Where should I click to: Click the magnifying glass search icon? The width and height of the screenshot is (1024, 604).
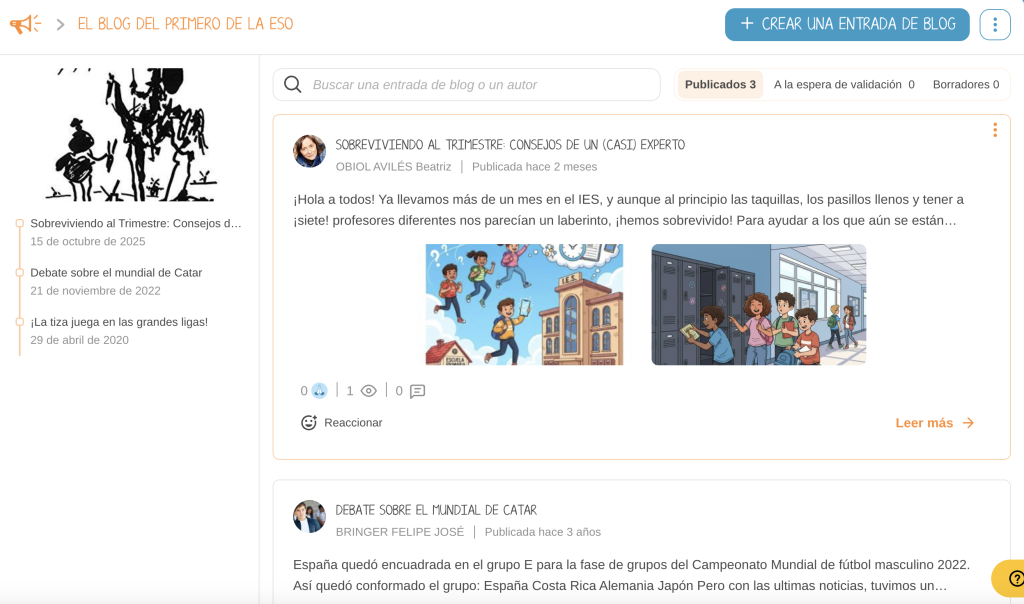click(x=292, y=84)
